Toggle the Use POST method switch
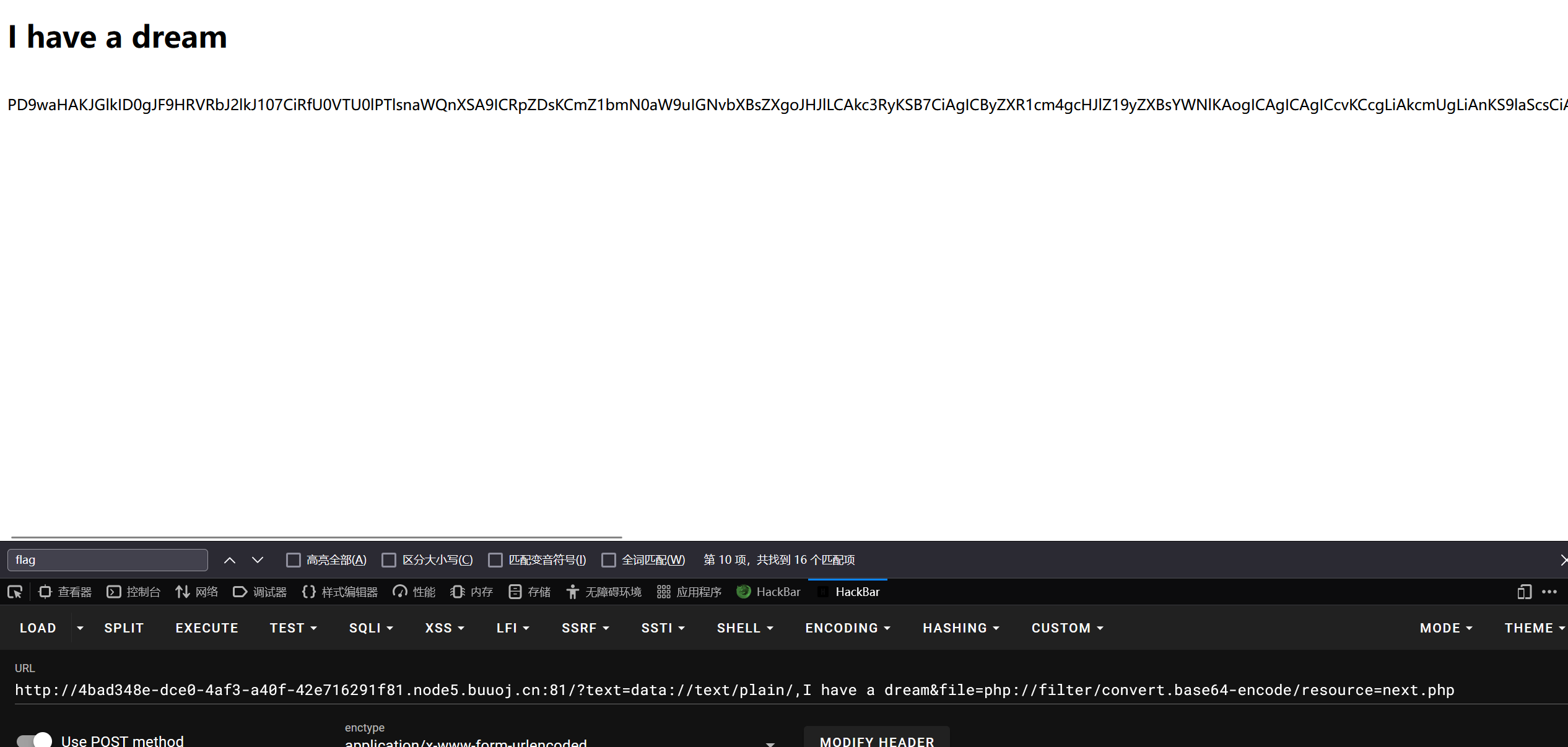Viewport: 1568px width, 747px height. [34, 740]
